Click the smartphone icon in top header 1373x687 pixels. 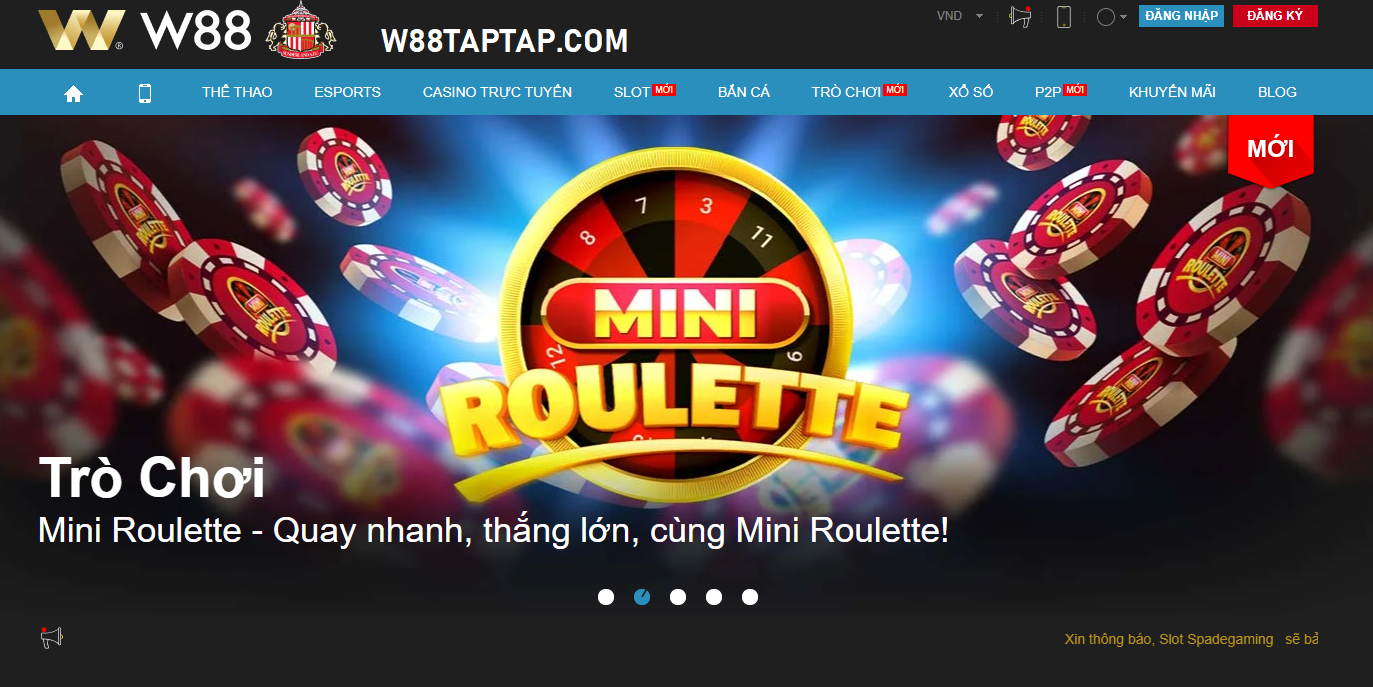1064,16
